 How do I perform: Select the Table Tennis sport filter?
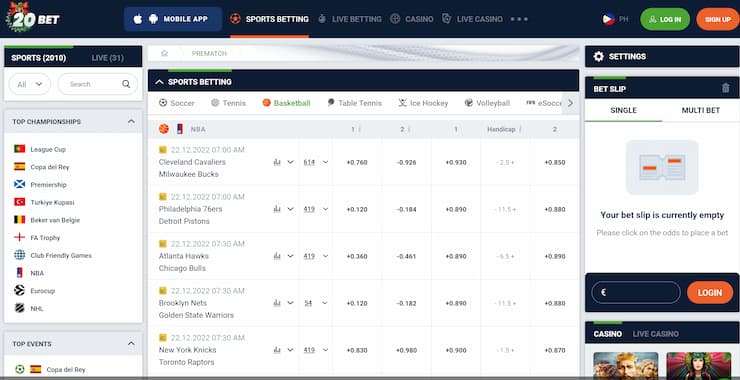[x=354, y=103]
